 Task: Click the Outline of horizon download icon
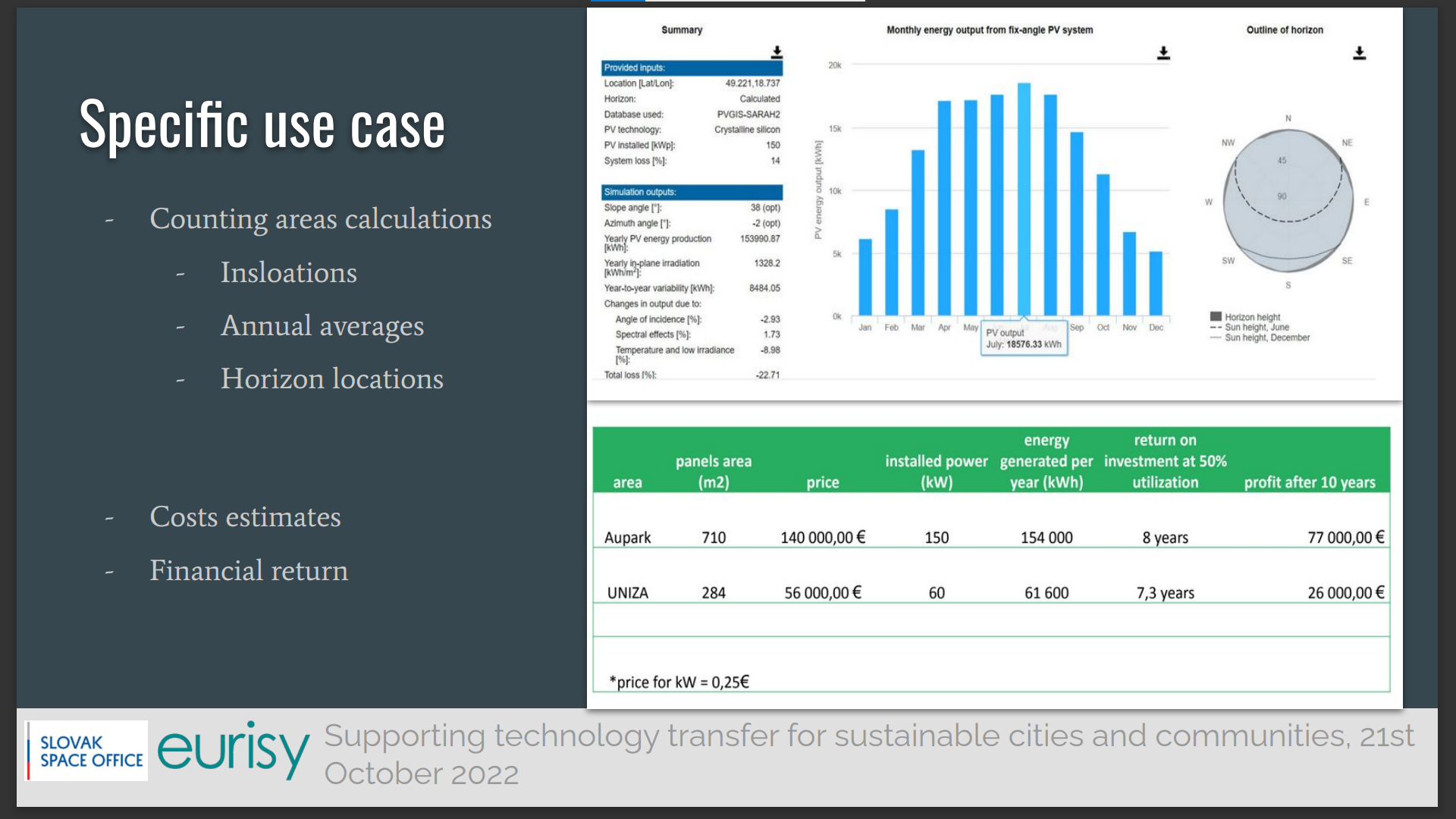click(x=1359, y=52)
